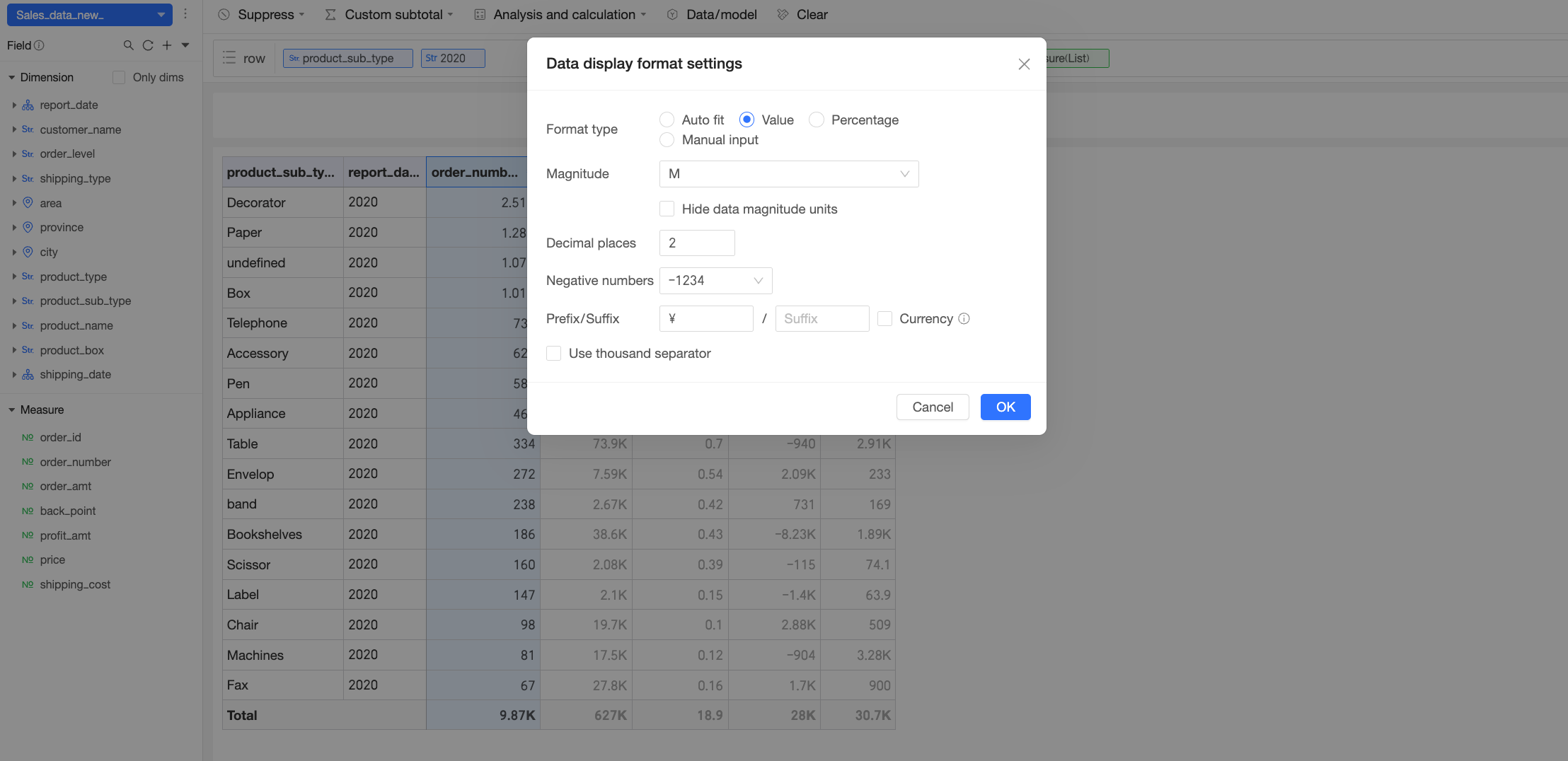Open the Suppress menu
The height and width of the screenshot is (761, 1568).
pos(261,14)
